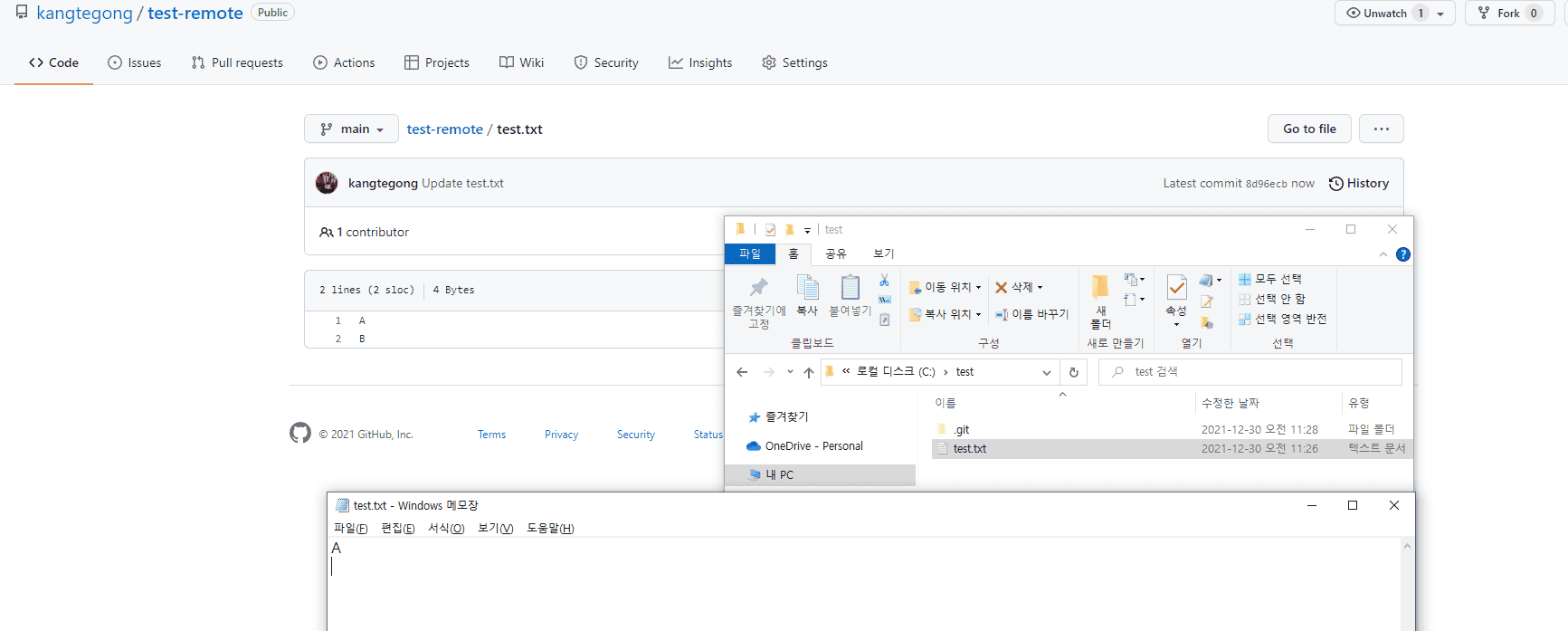1568x631 pixels.
Task: Click the new folder icon in Explorer title bar
Action: click(x=789, y=230)
